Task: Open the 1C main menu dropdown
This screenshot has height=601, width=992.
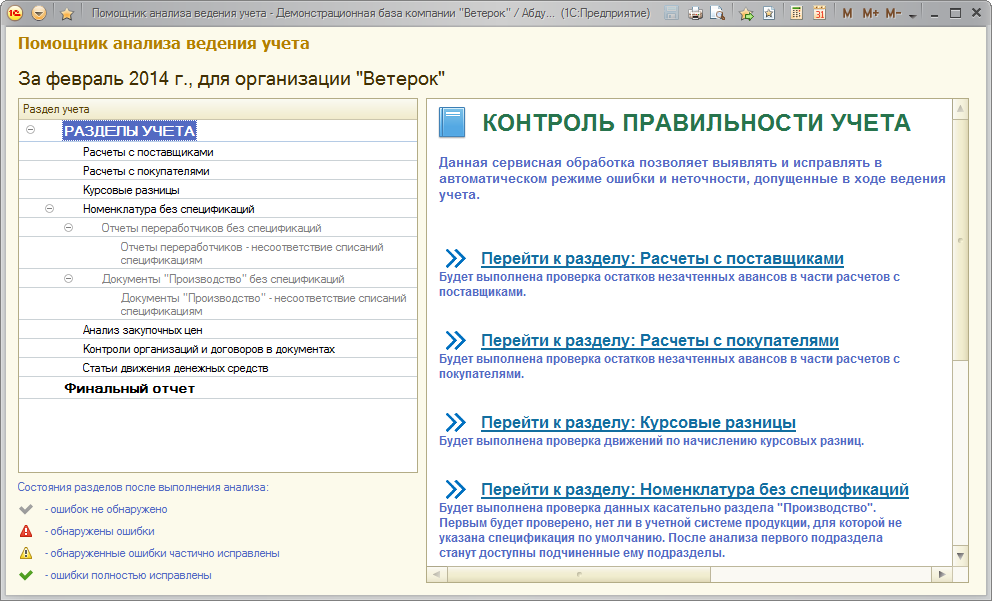Action: (x=39, y=14)
